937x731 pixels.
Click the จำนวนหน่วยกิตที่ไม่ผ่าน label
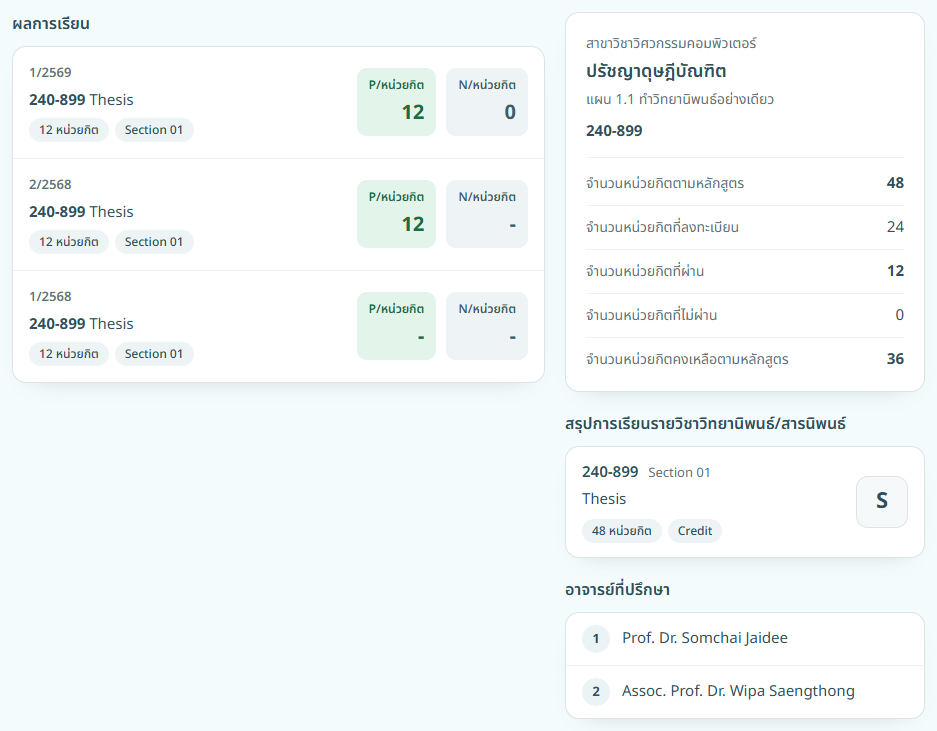click(x=651, y=315)
